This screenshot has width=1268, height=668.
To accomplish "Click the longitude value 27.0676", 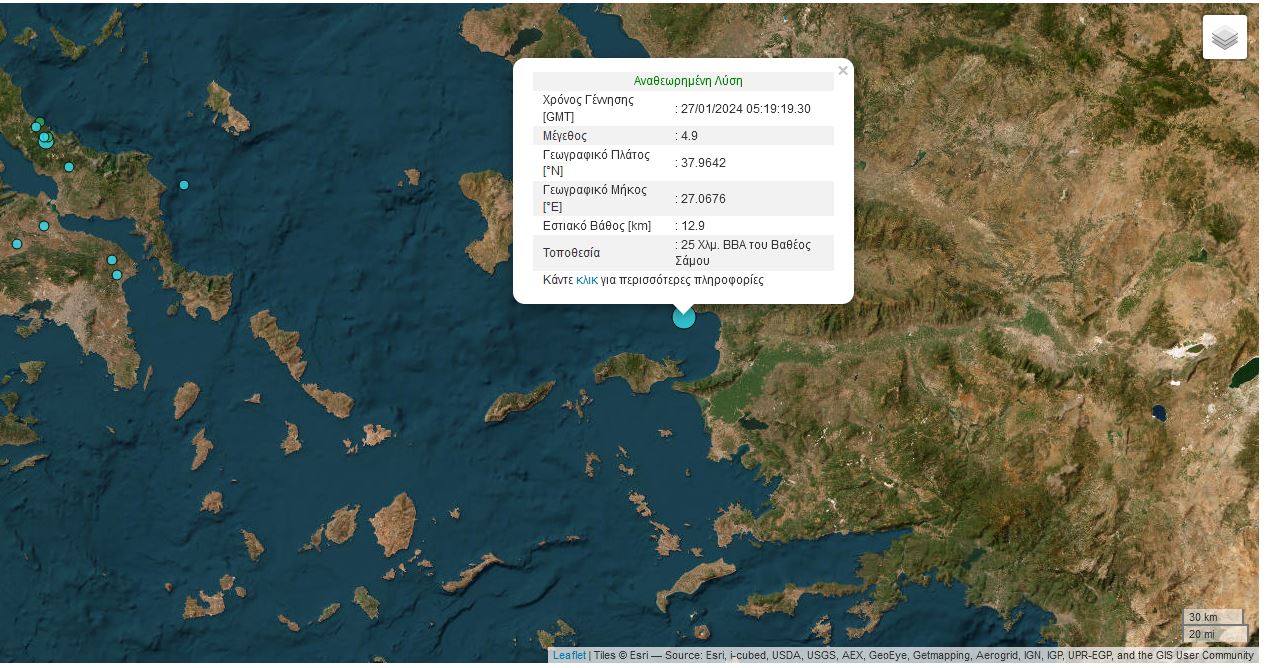I will 703,198.
